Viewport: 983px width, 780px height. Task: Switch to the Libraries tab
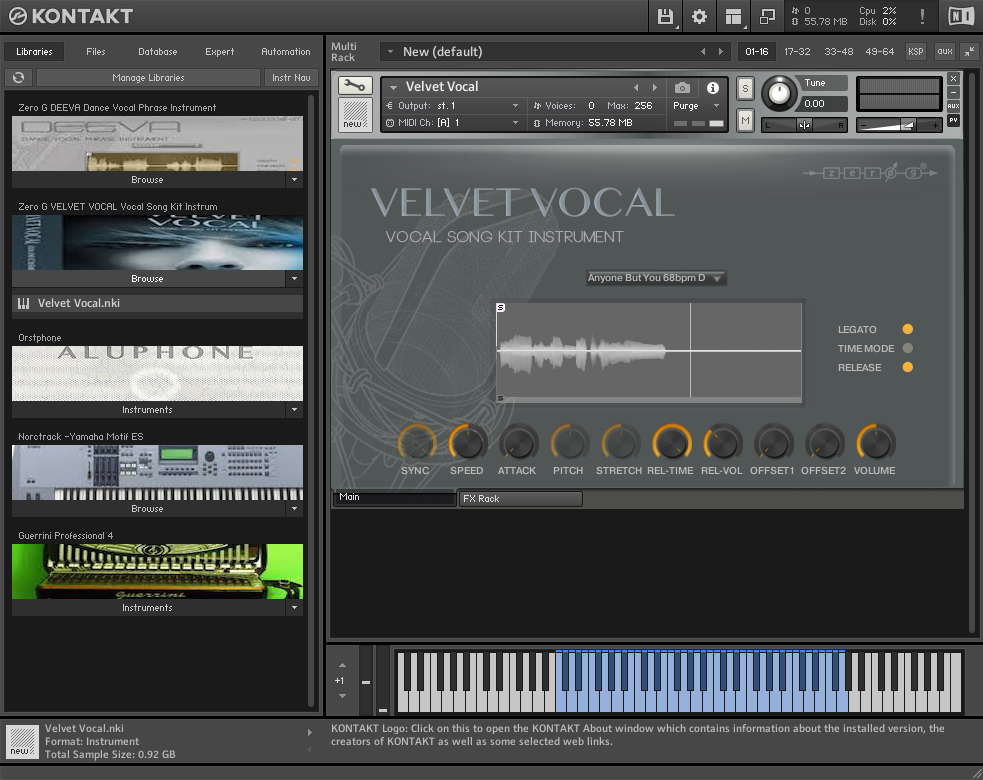click(x=34, y=51)
